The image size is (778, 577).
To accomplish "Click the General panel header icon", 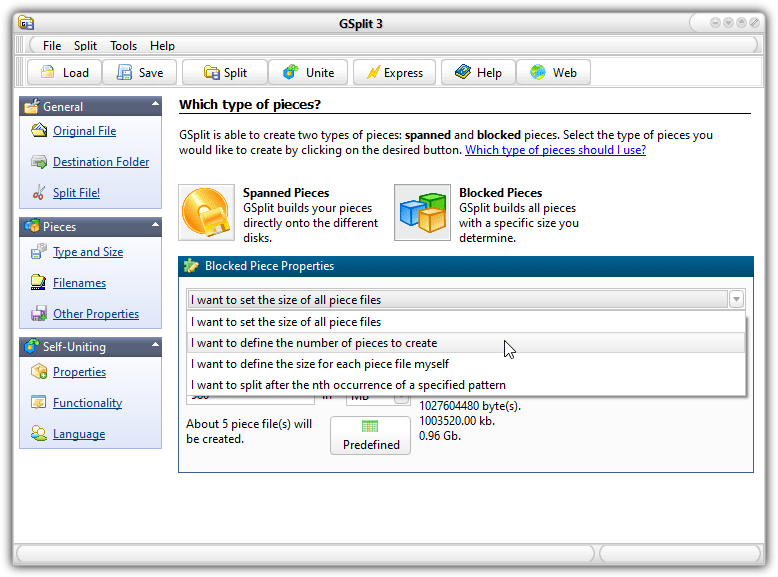I will point(32,106).
